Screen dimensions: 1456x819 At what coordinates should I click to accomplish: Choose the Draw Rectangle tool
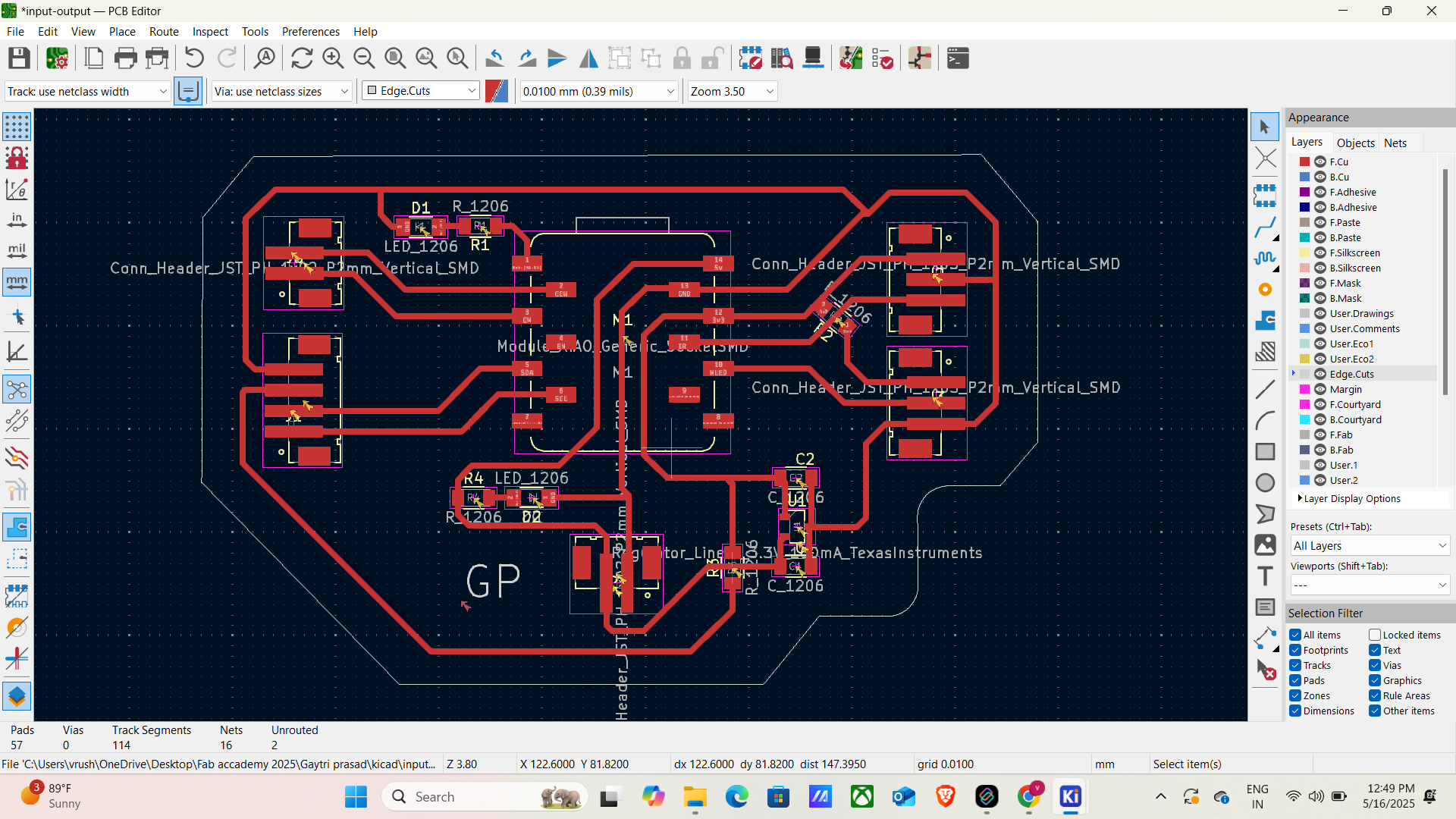click(x=1265, y=452)
